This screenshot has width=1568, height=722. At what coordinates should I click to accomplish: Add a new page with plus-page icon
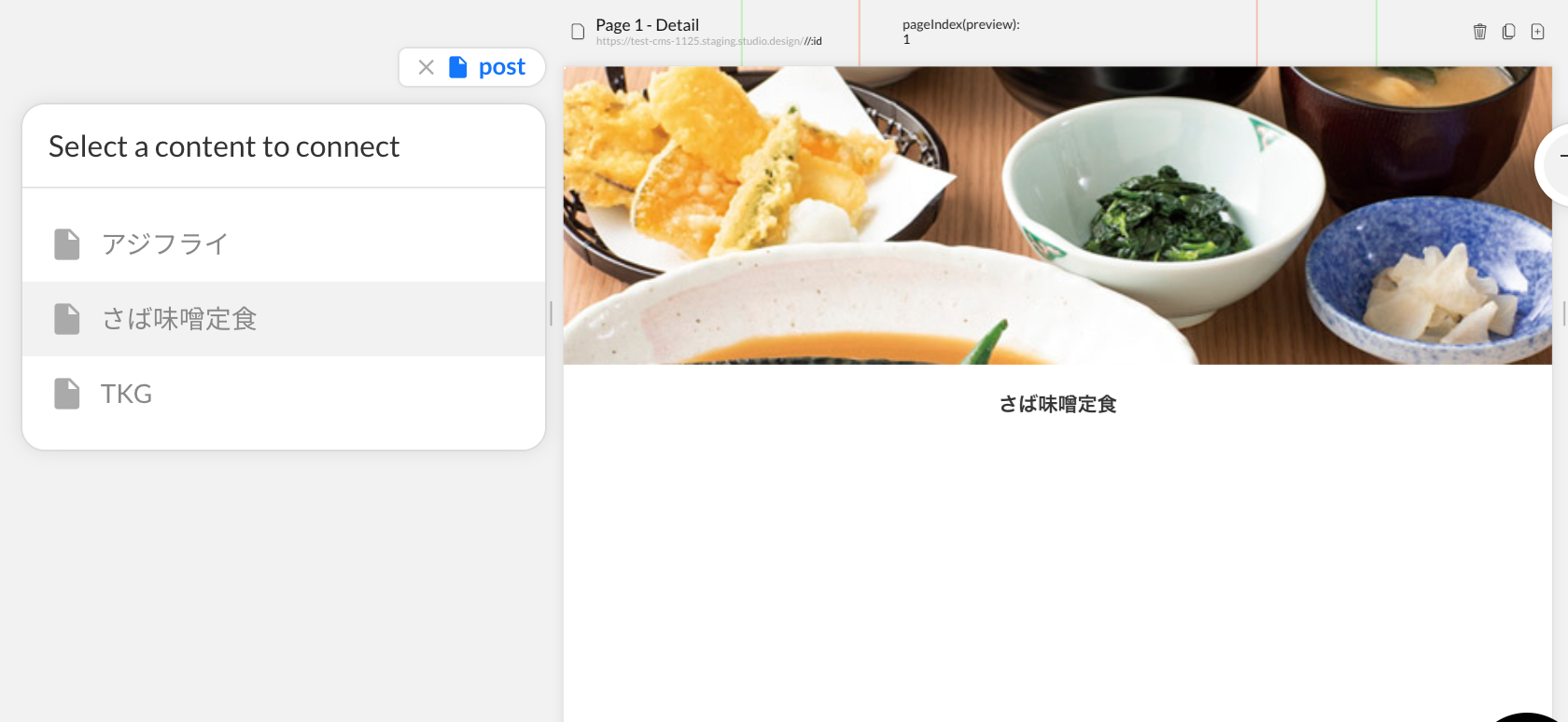pyautogui.click(x=1537, y=32)
